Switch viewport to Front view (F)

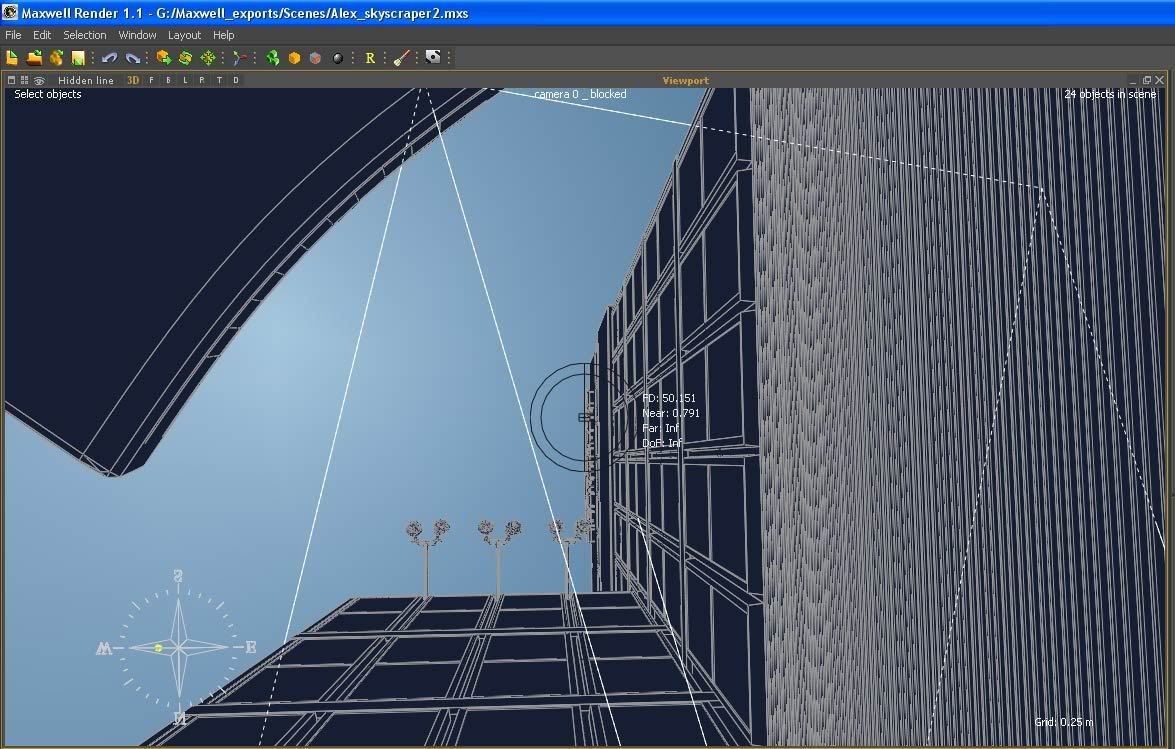pos(152,80)
